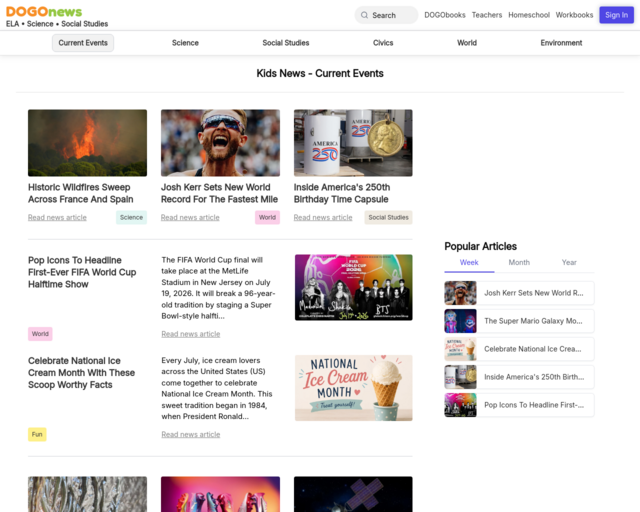Screen dimensions: 640x512
Task: Open headline Historic Wildfires Sweep Across France
Action: point(81,193)
